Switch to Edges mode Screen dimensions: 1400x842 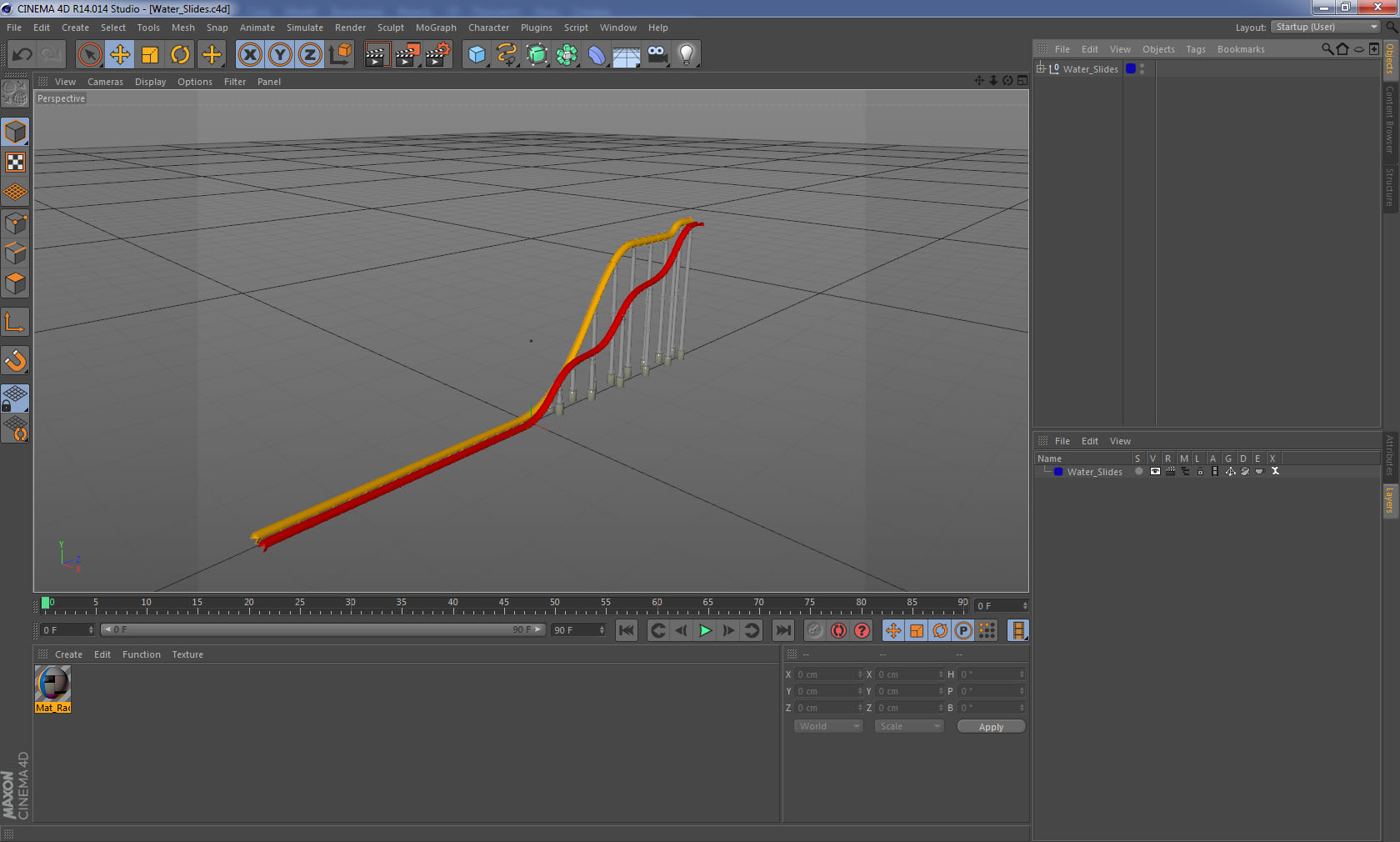15,253
